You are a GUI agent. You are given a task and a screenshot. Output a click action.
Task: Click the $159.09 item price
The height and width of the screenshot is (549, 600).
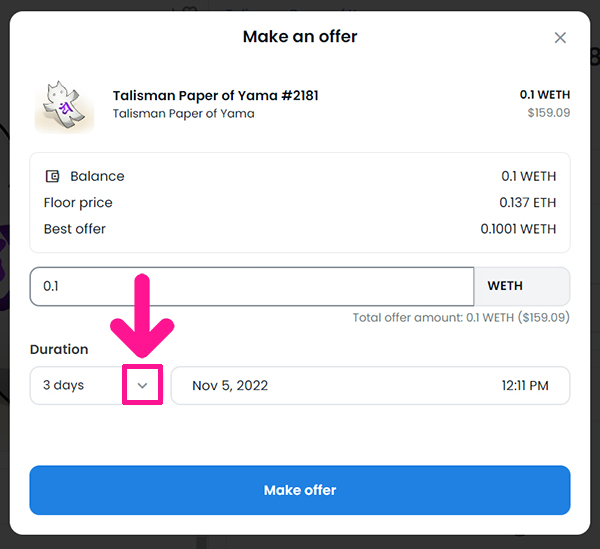coord(549,112)
